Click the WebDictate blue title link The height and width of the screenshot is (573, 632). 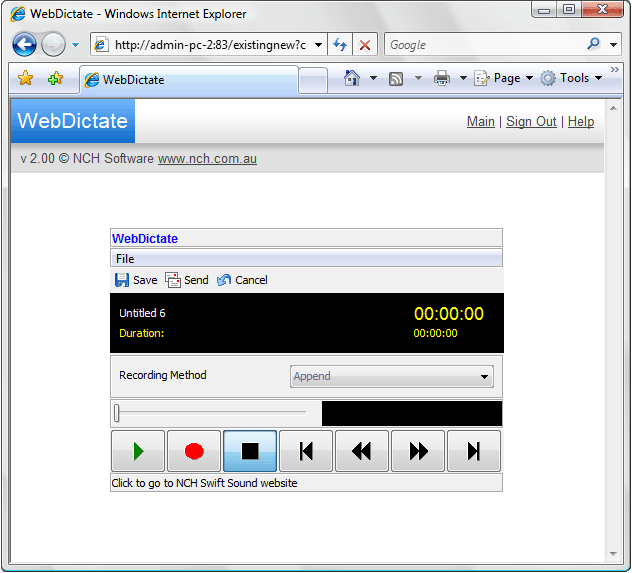[x=145, y=239]
